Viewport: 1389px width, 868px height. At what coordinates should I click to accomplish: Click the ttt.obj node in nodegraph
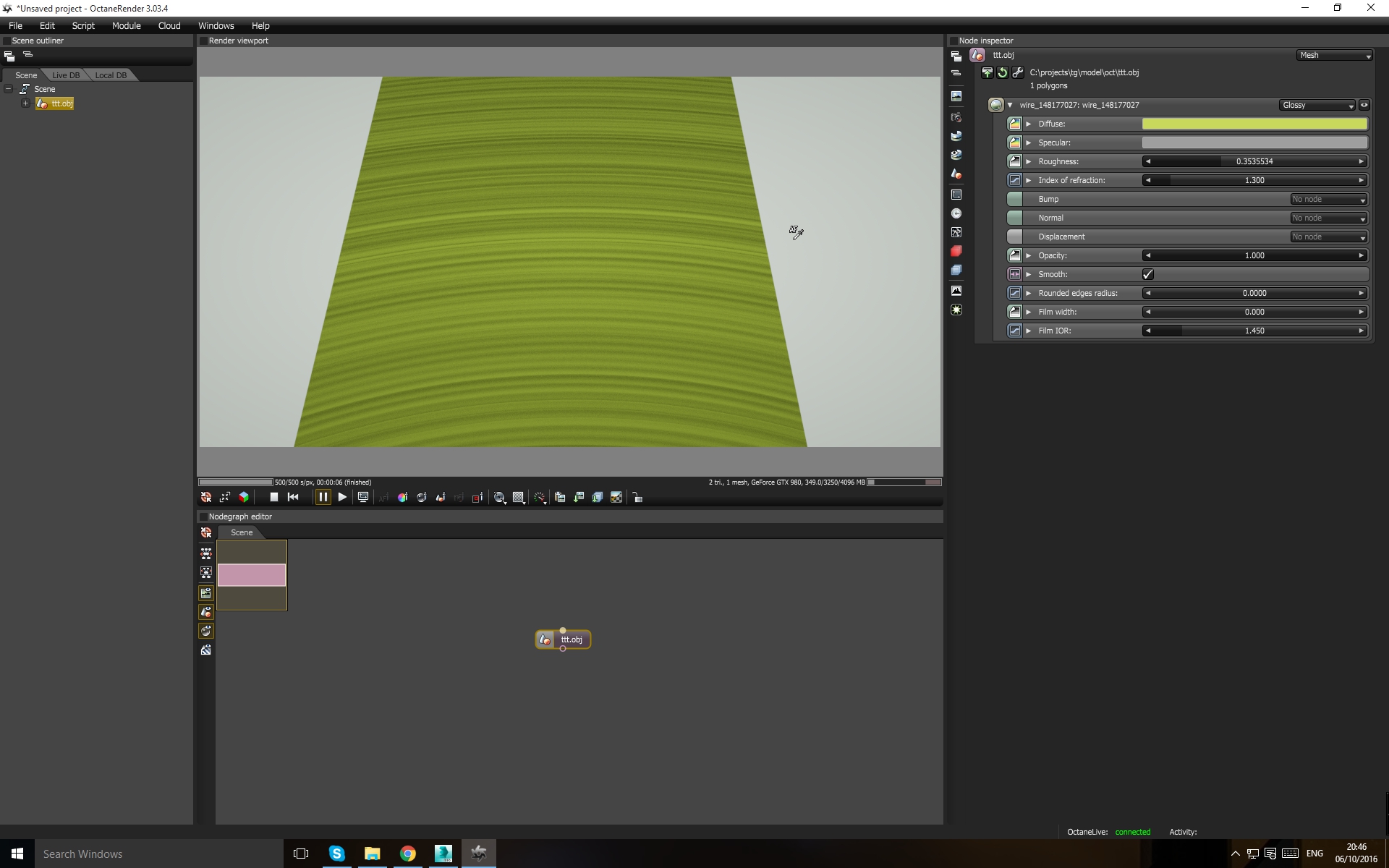571,639
